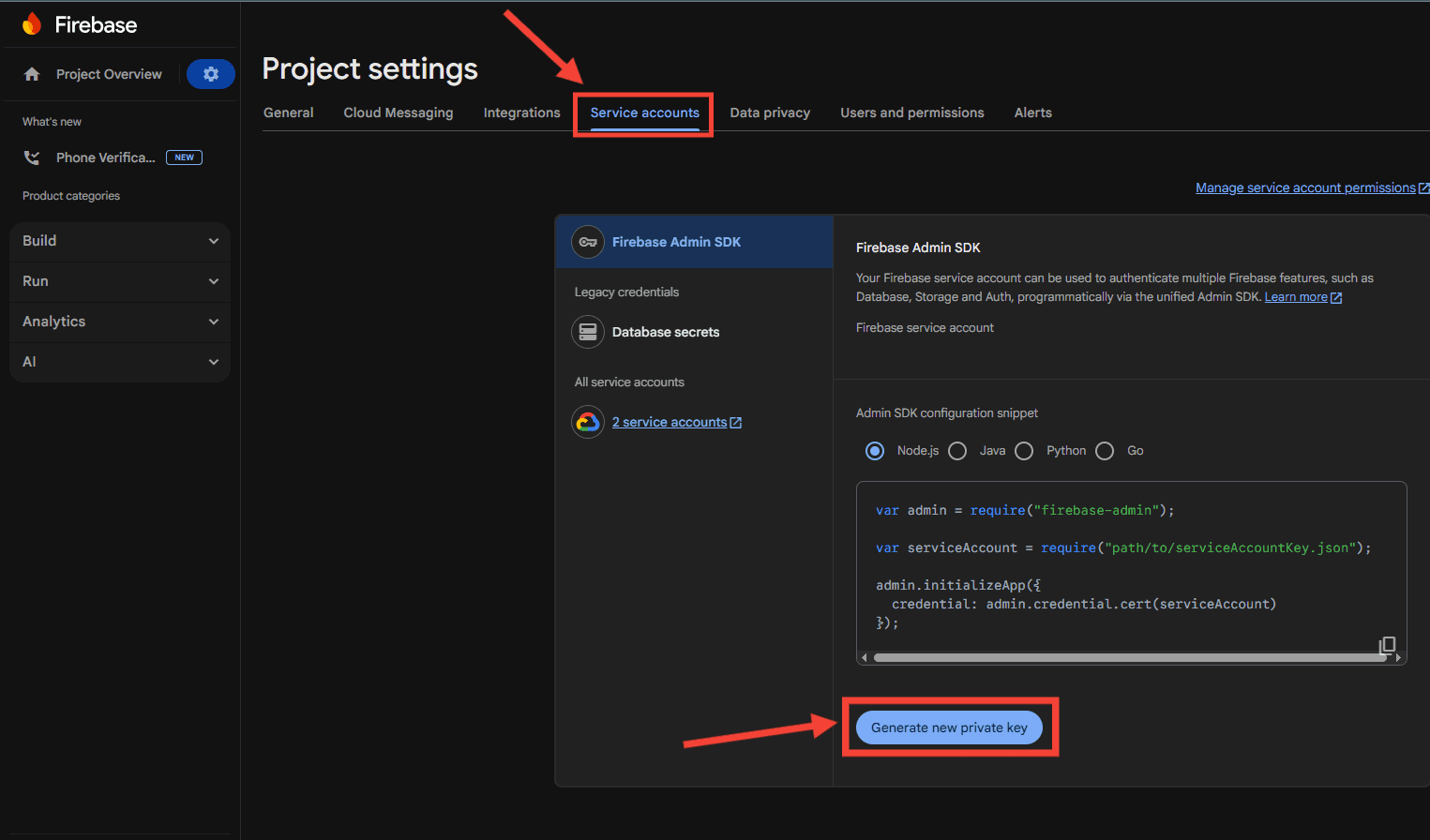Click the Firebase wordmark text

[96, 25]
